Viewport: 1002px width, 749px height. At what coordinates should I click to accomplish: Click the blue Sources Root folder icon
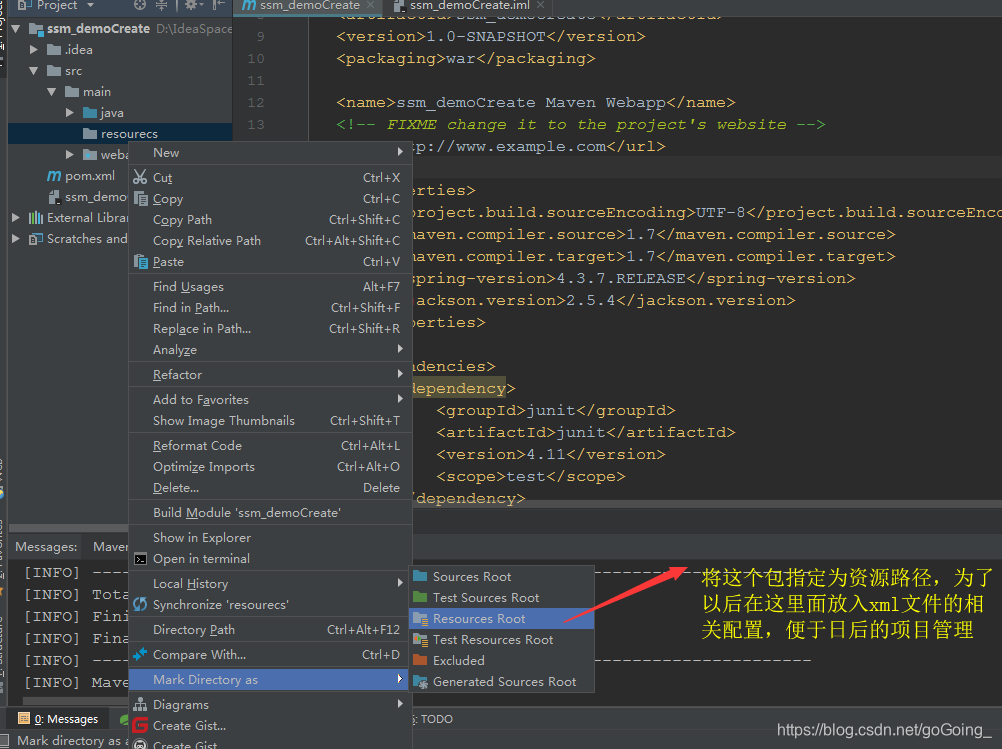click(420, 576)
